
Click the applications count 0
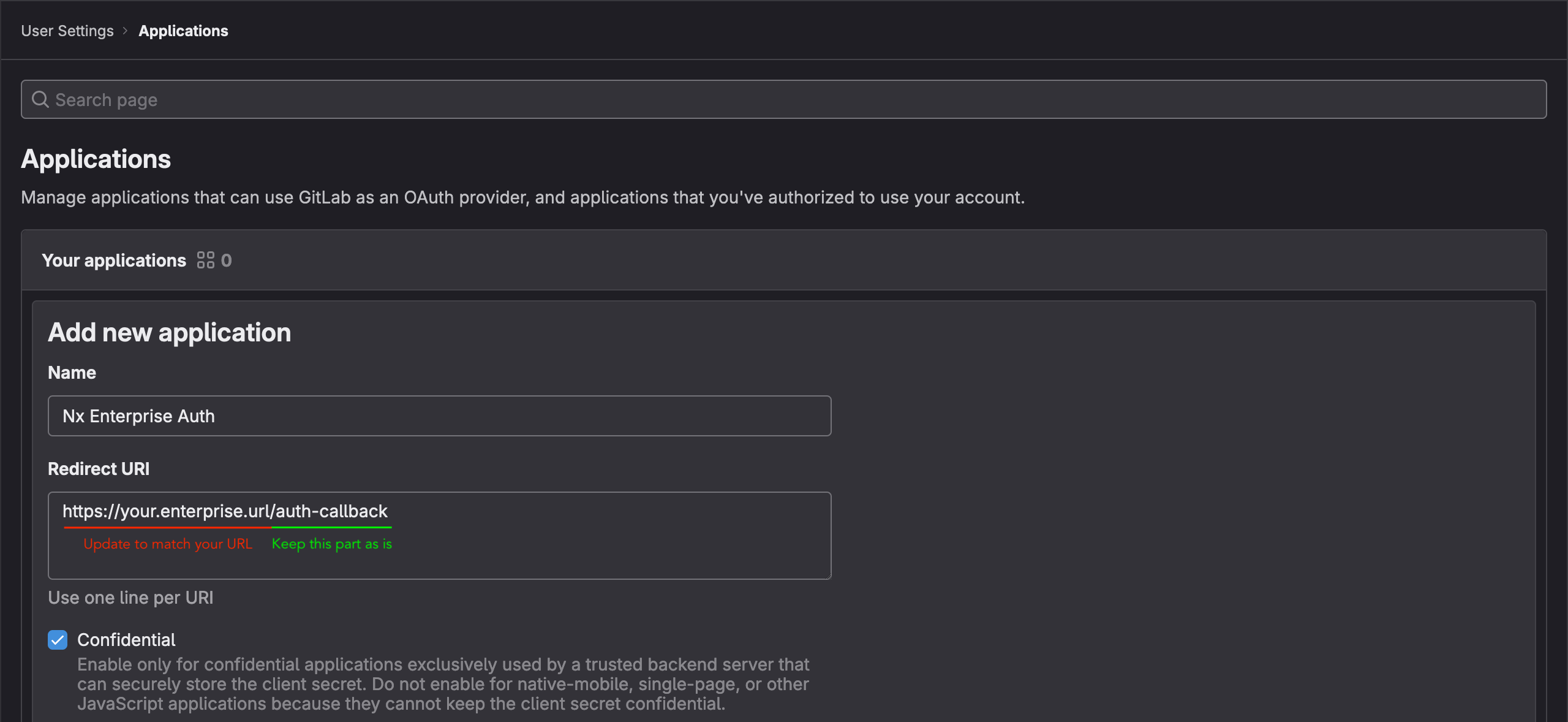(227, 260)
